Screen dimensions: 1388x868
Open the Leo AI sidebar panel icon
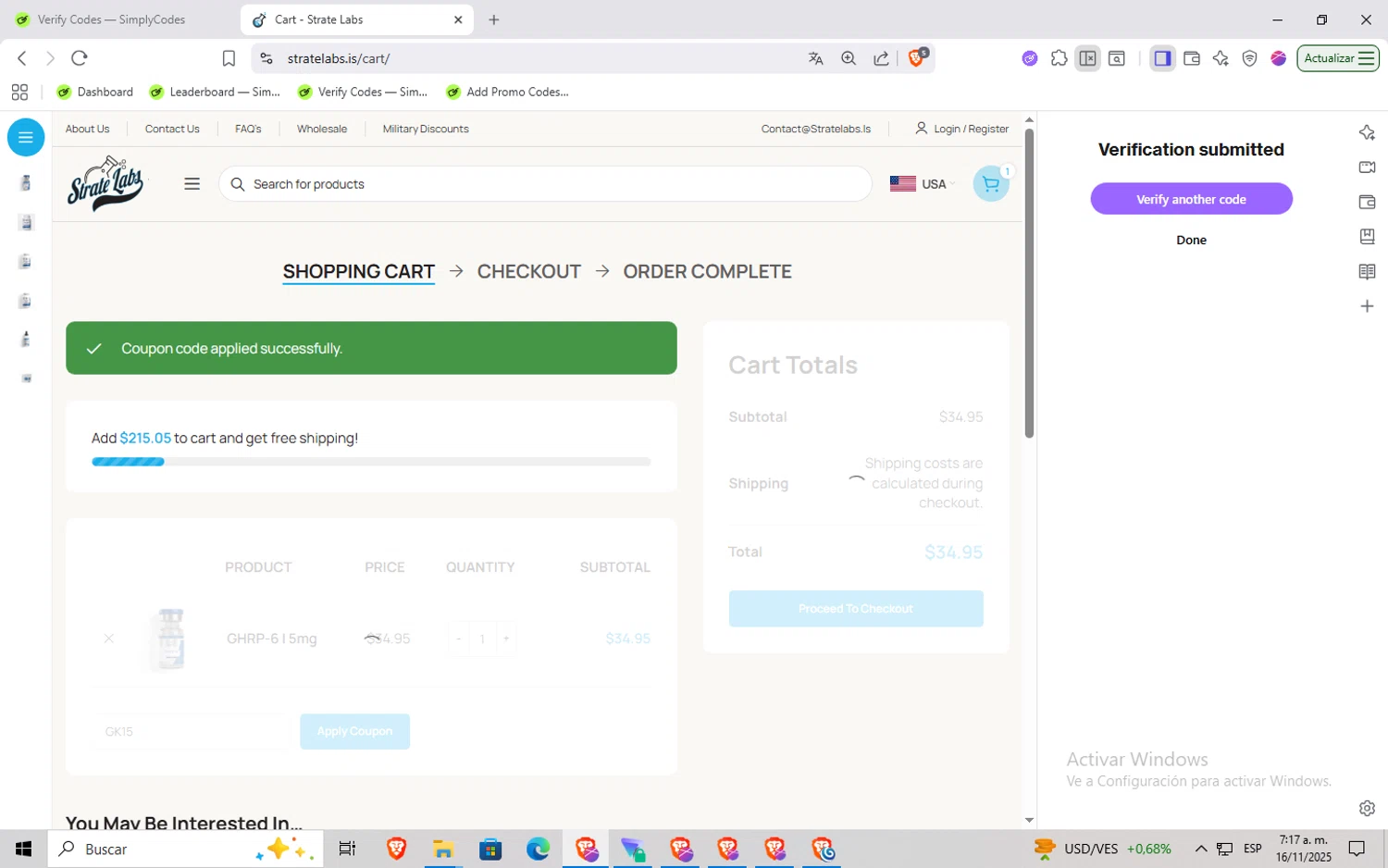click(1367, 132)
